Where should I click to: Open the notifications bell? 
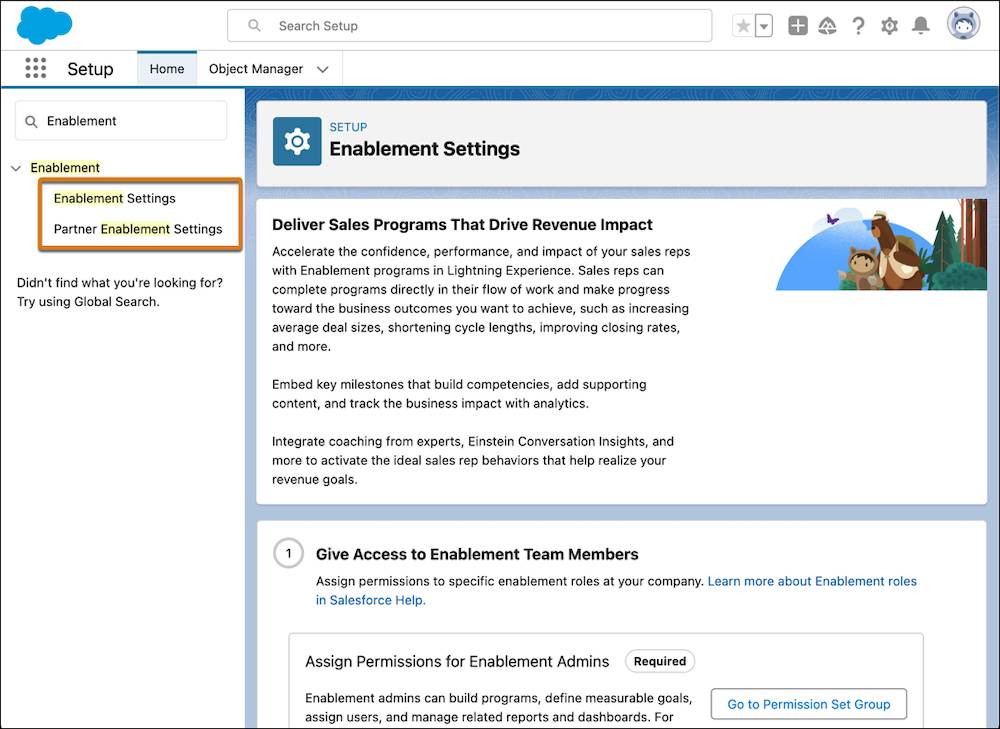pos(920,26)
